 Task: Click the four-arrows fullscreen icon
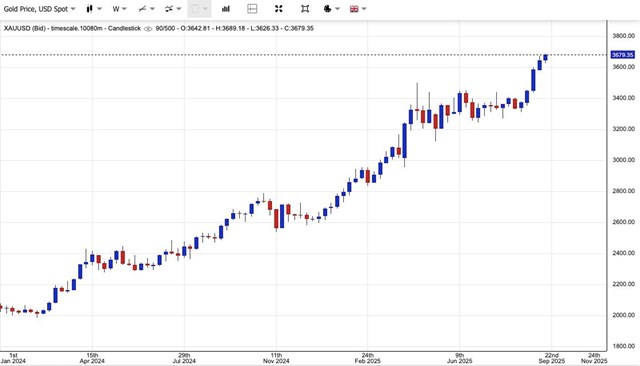click(x=278, y=9)
